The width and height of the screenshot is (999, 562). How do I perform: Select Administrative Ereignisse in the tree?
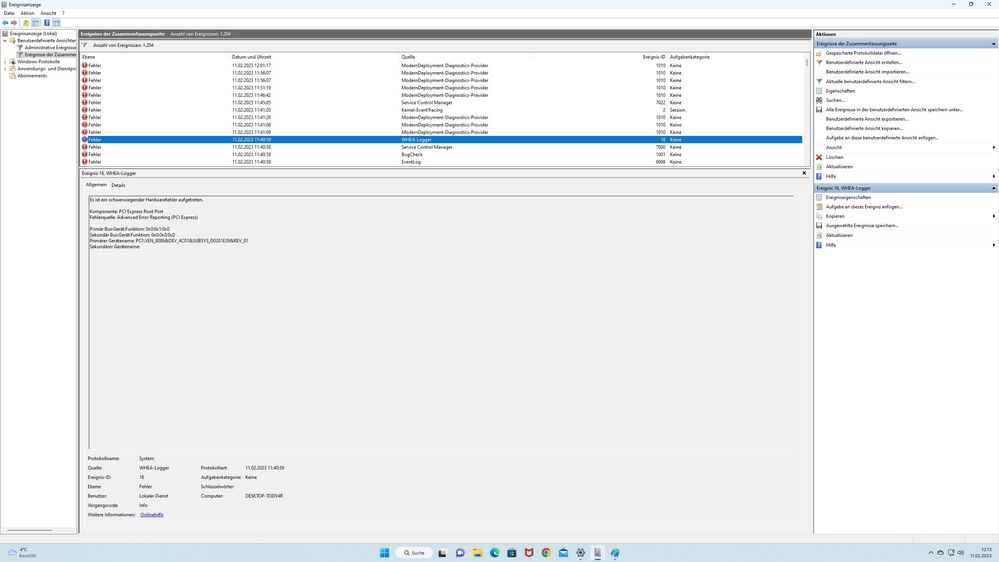pyautogui.click(x=50, y=47)
